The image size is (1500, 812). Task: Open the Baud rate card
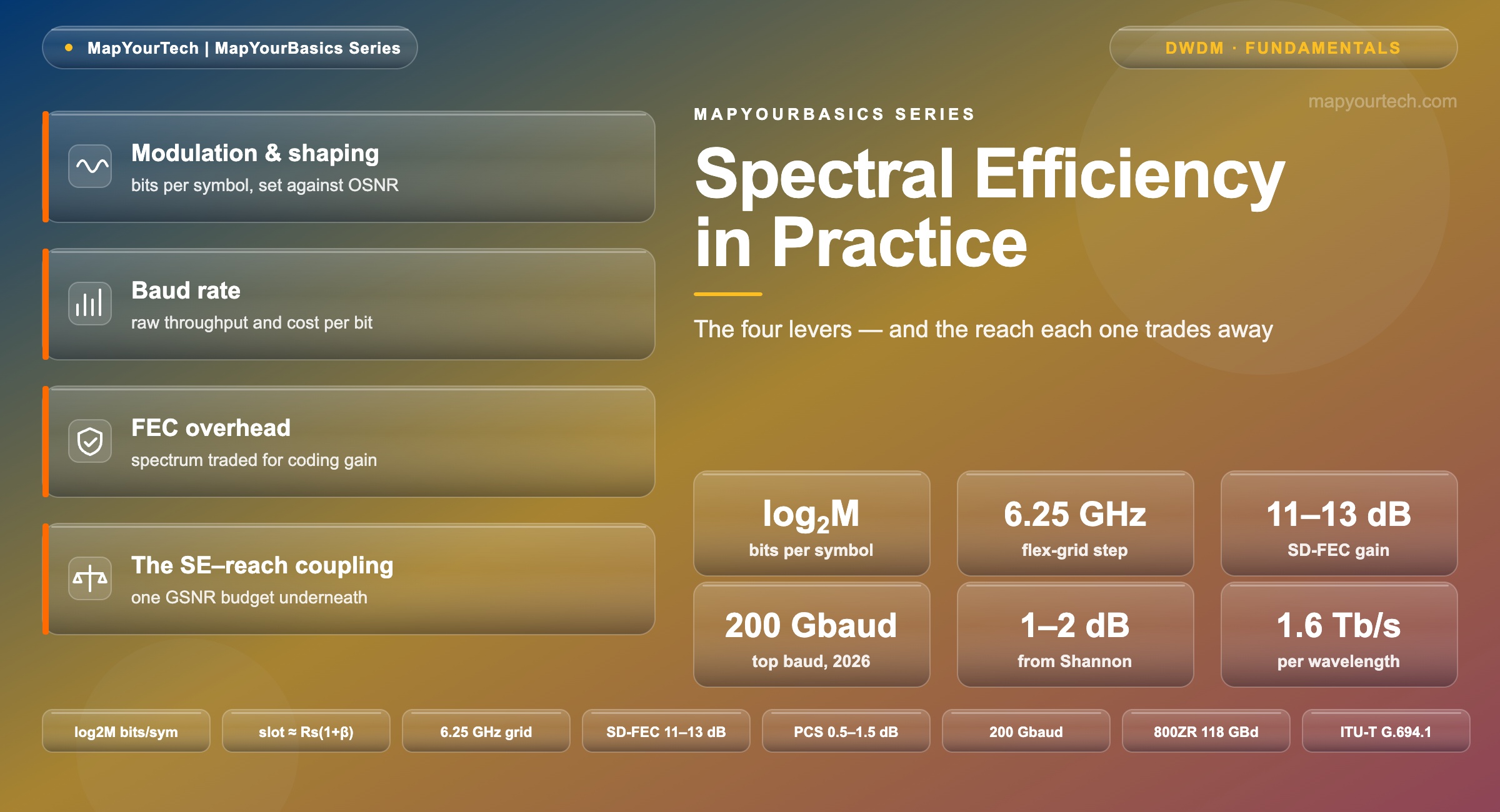click(x=349, y=304)
